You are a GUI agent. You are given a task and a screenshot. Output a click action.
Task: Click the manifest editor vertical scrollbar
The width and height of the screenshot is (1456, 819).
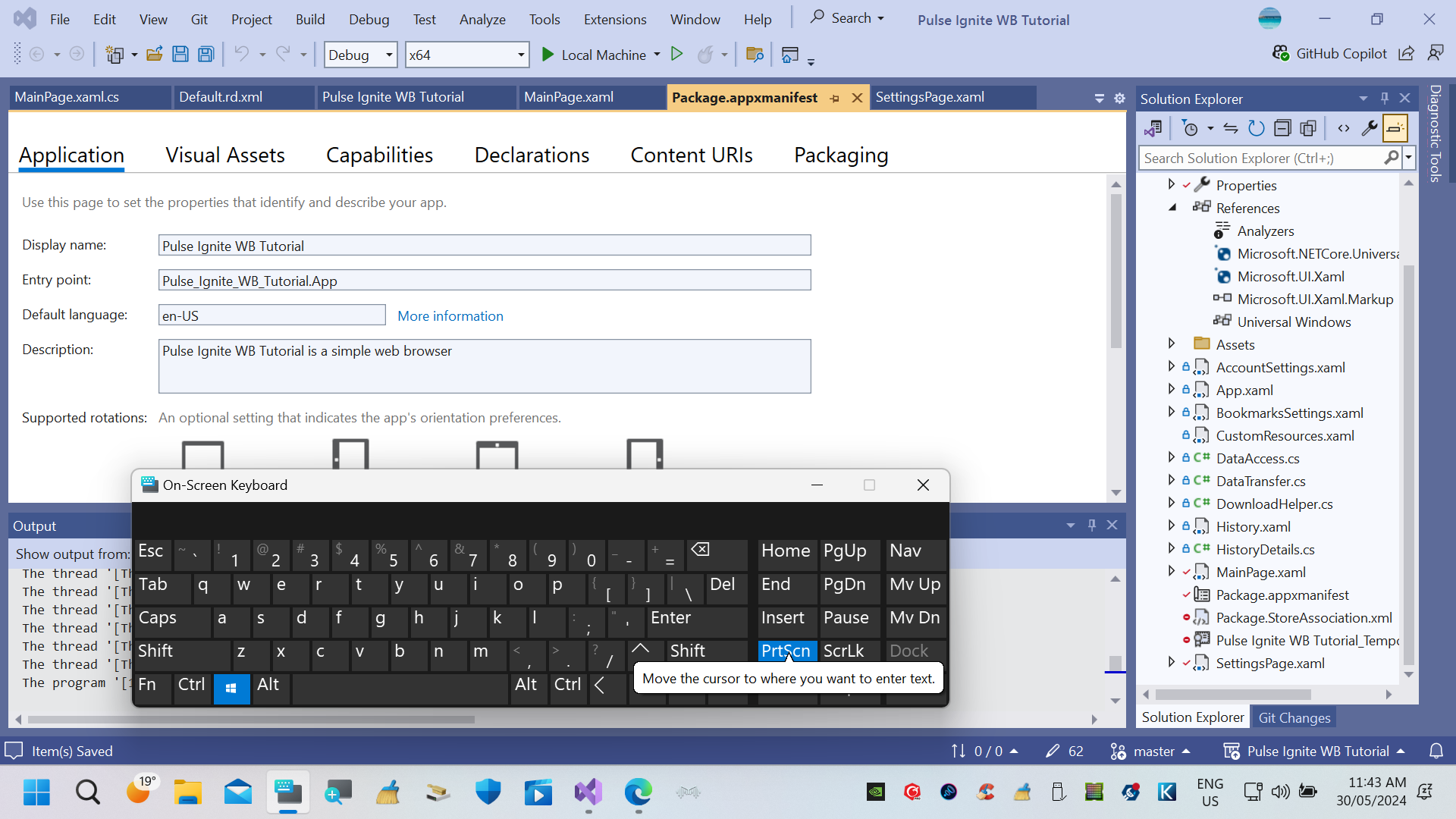point(1116,271)
